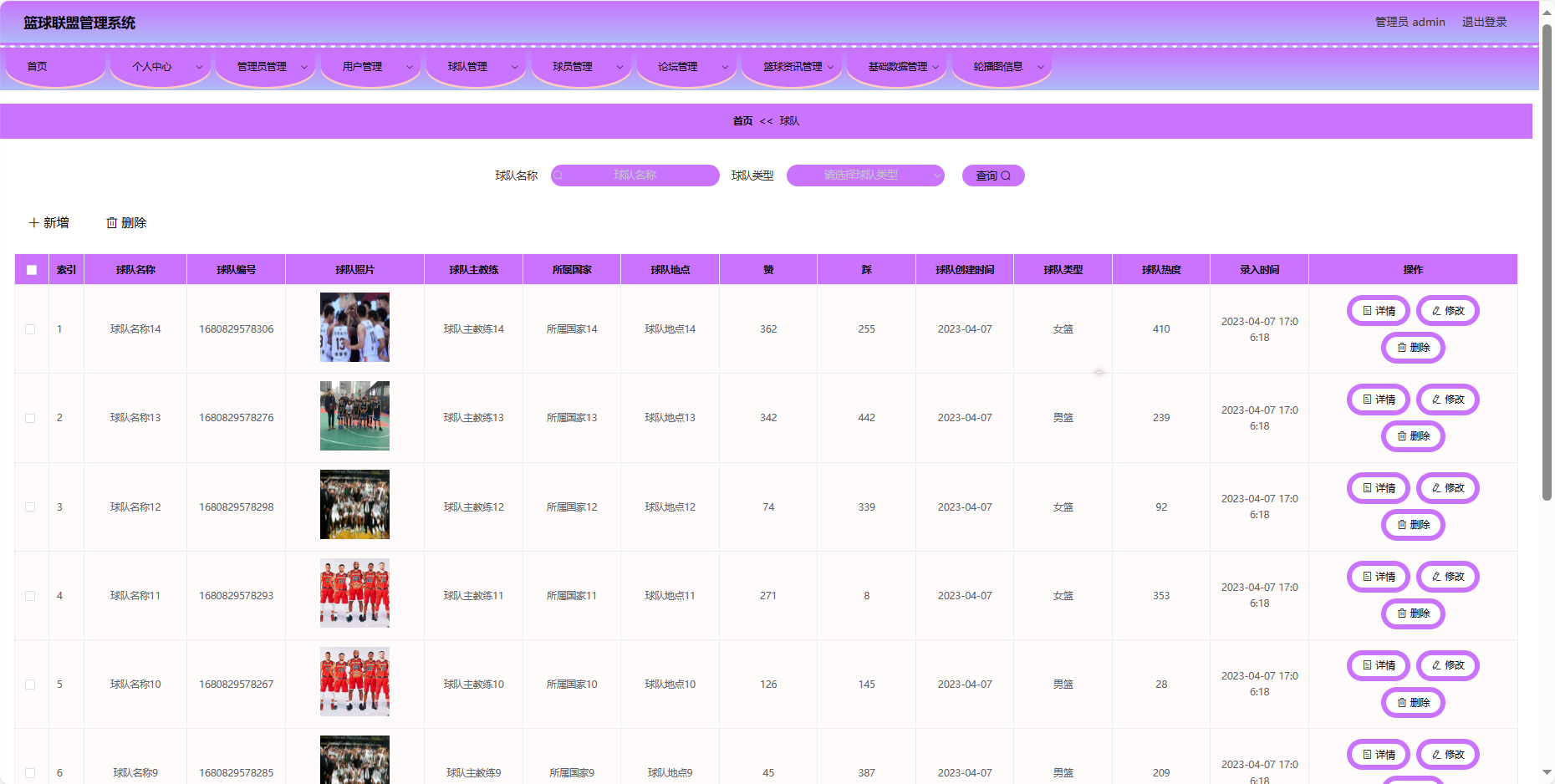The image size is (1555, 784).
Task: Click the 查询 search button
Action: coord(993,176)
